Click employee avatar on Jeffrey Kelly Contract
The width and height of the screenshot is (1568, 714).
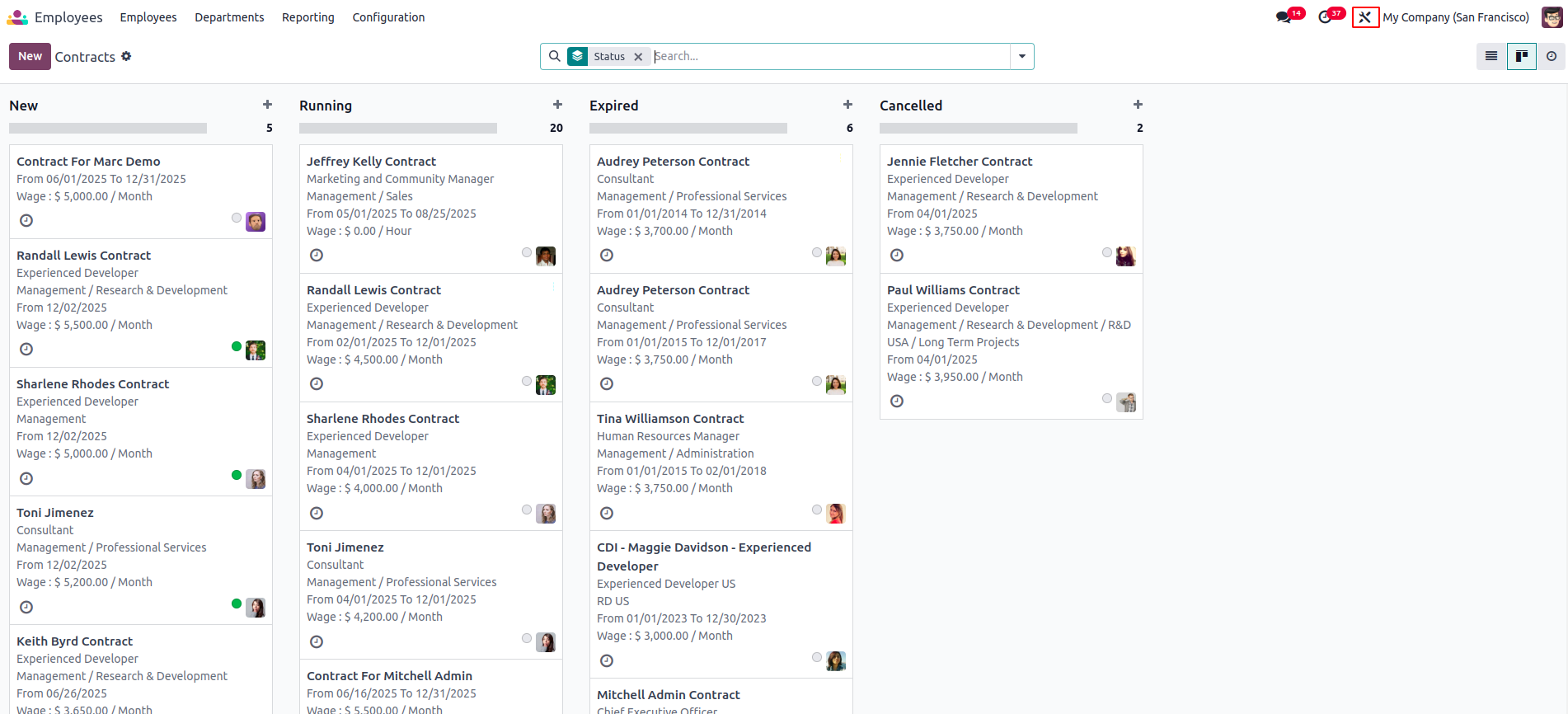coord(546,256)
